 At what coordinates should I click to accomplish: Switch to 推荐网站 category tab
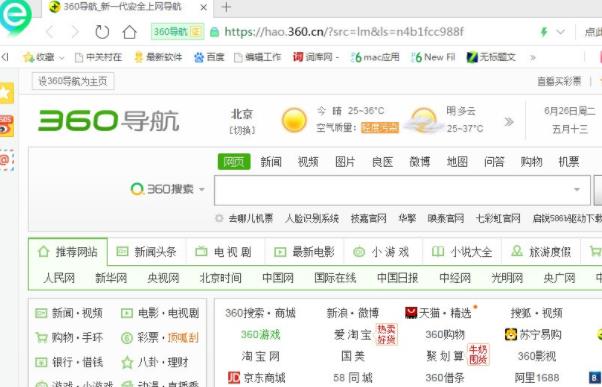pyautogui.click(x=68, y=252)
